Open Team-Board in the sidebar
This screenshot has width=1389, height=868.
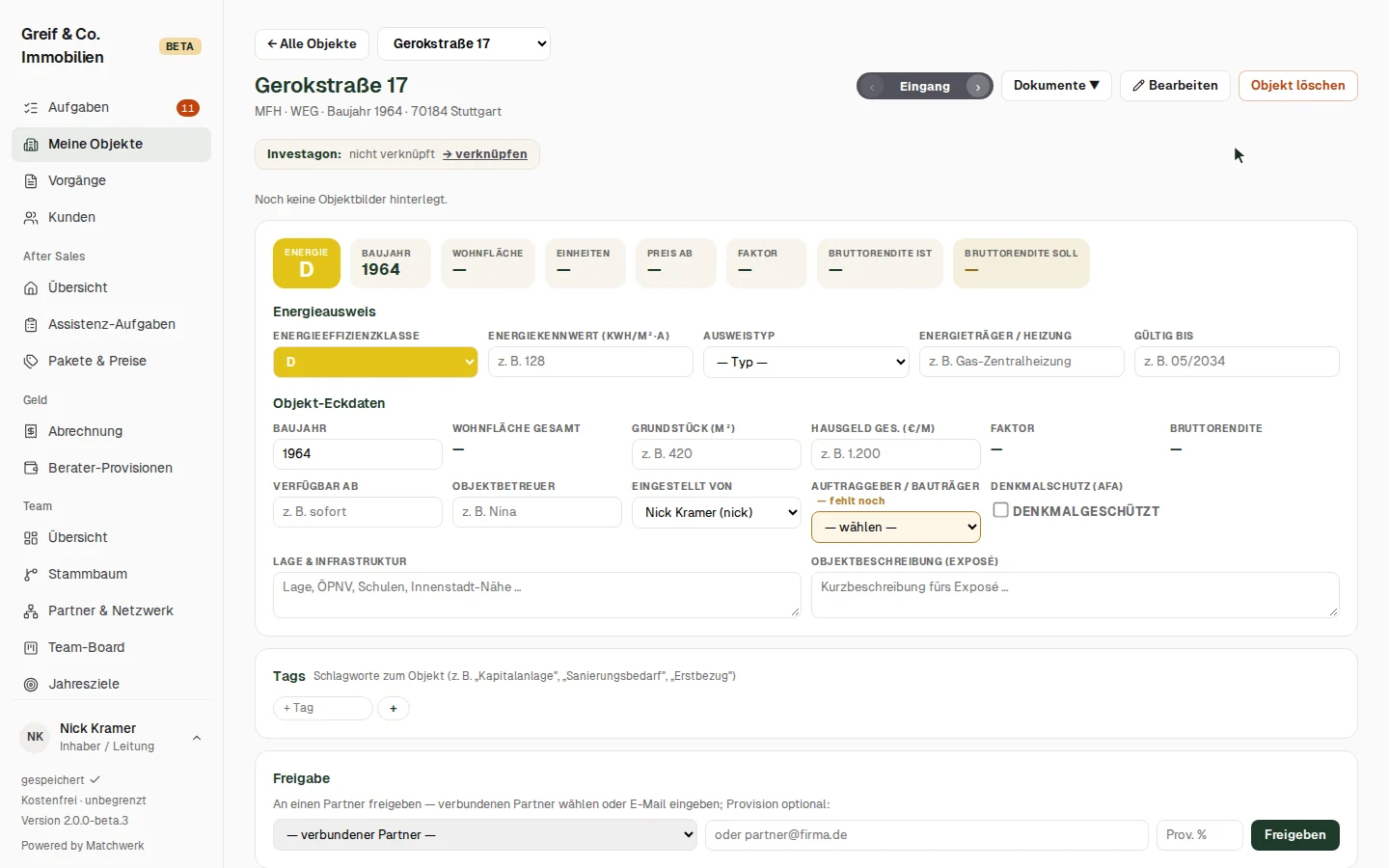[111, 648]
